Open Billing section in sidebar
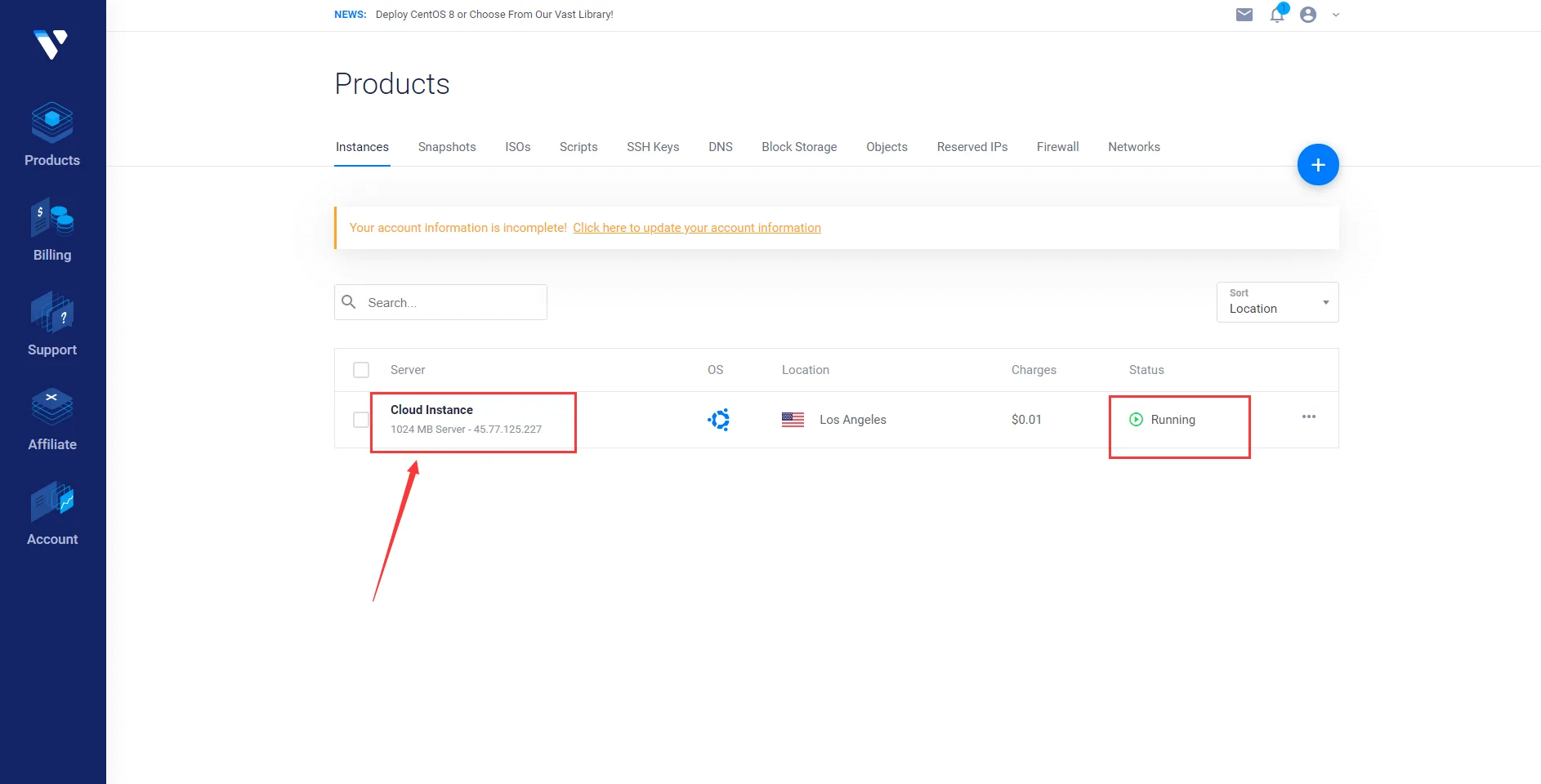 tap(52, 229)
